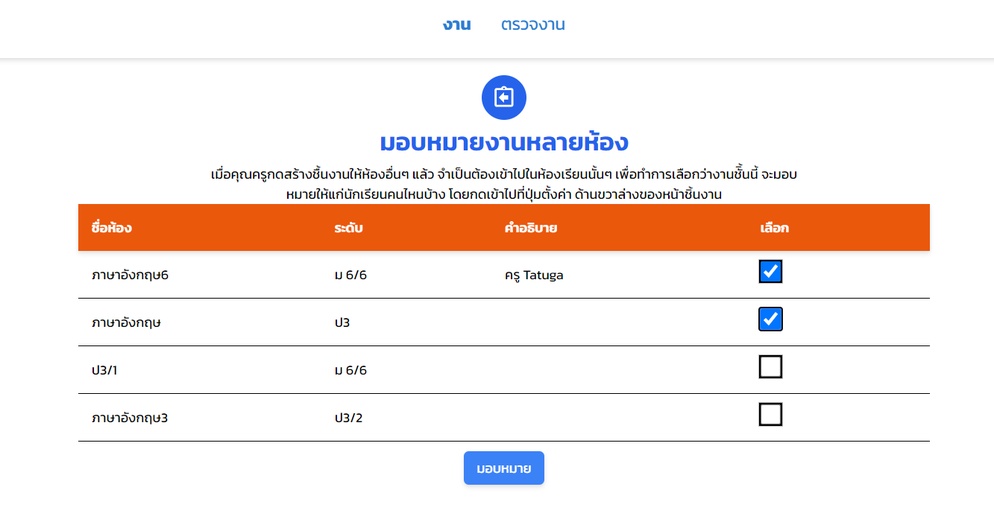Screen dimensions: 994x516
Task: Switch to the ตรวจงาน tab
Action: point(532,25)
